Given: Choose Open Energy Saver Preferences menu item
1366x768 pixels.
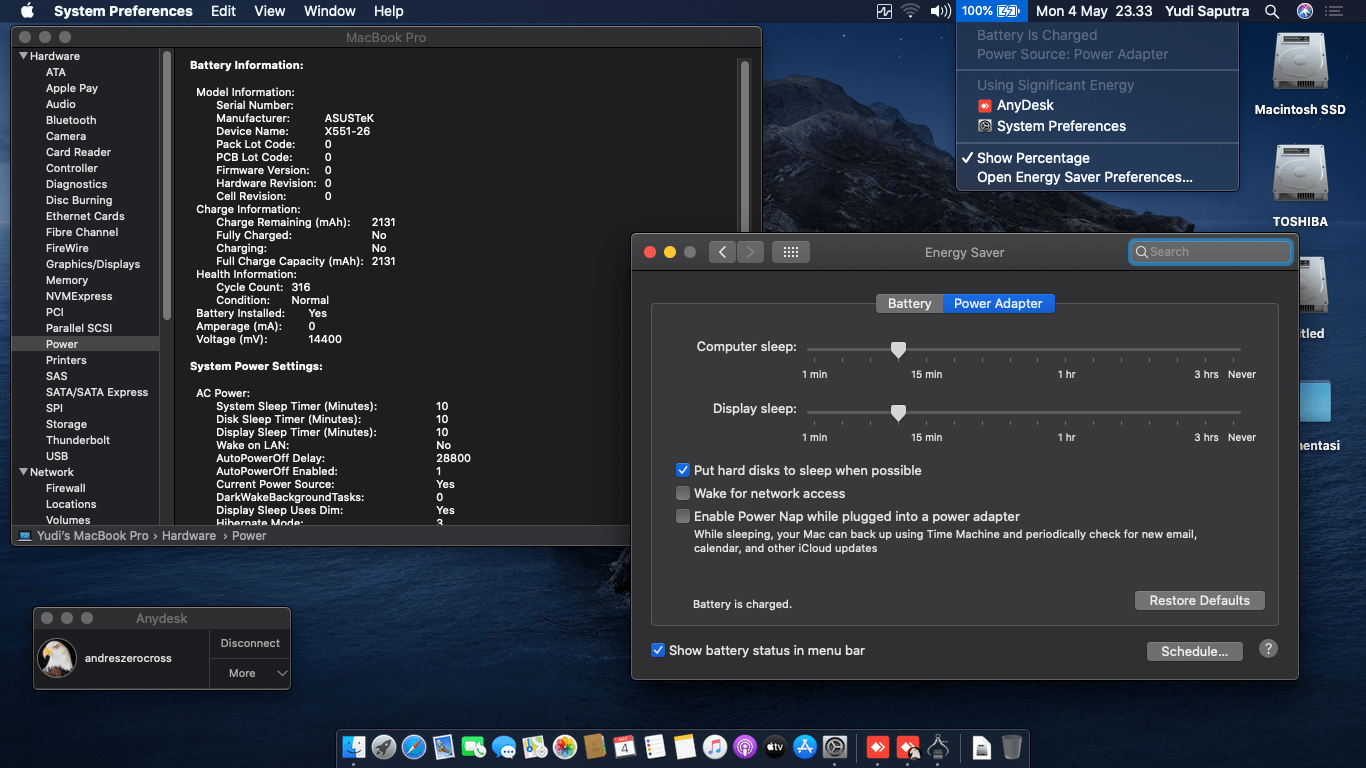Looking at the screenshot, I should click(x=1097, y=177).
